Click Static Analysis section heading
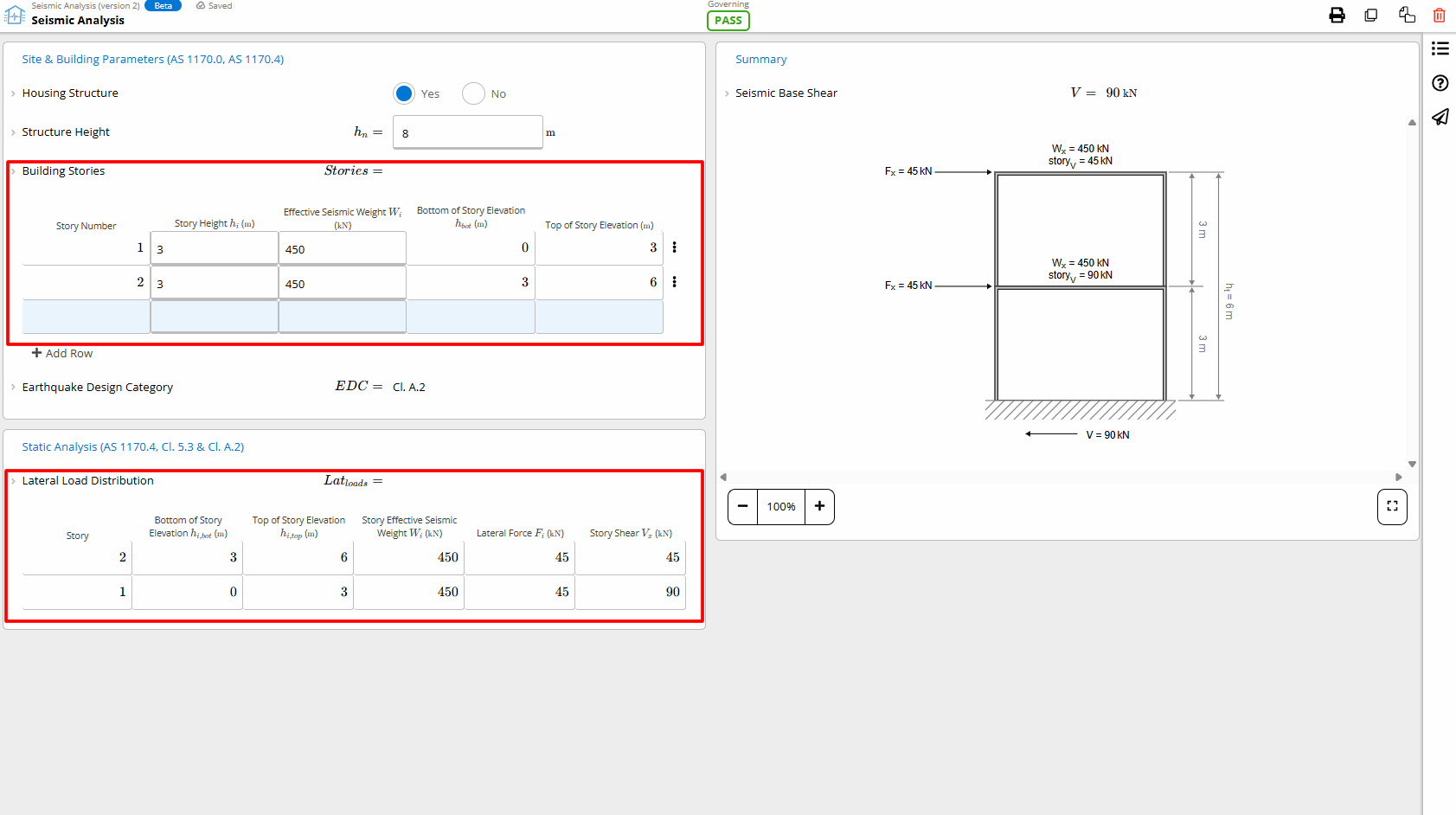 point(133,446)
